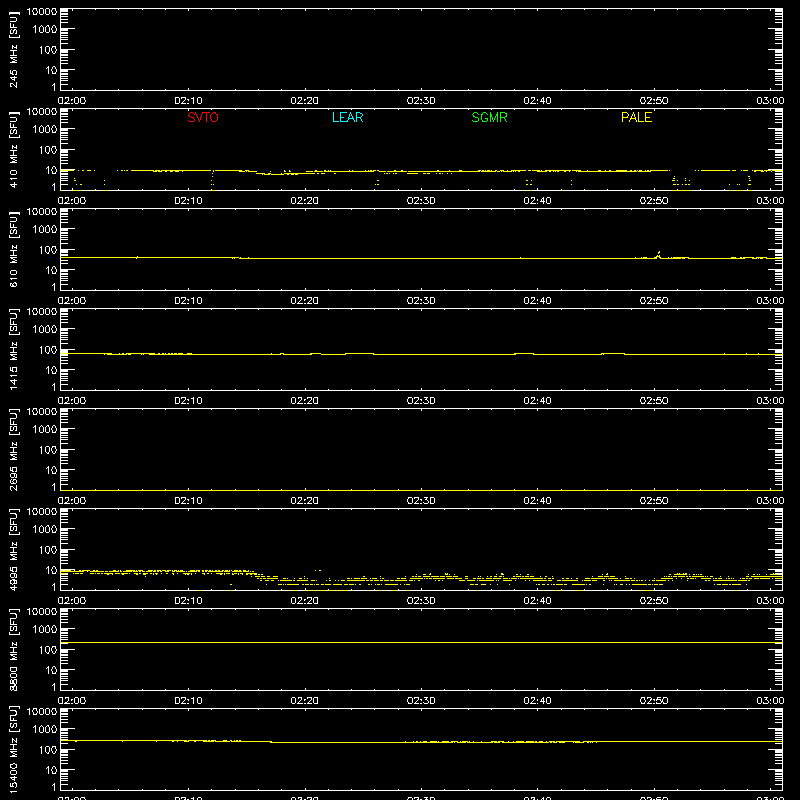Click the 10000 value on 245 MHz axis
The image size is (800, 800).
click(42, 12)
